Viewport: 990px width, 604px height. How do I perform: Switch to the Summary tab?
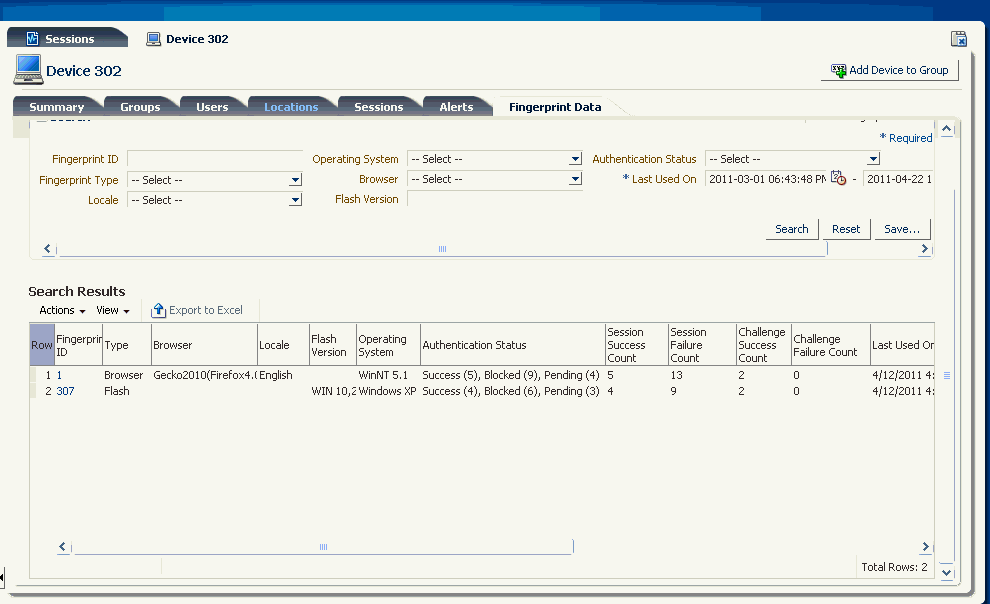pos(56,107)
